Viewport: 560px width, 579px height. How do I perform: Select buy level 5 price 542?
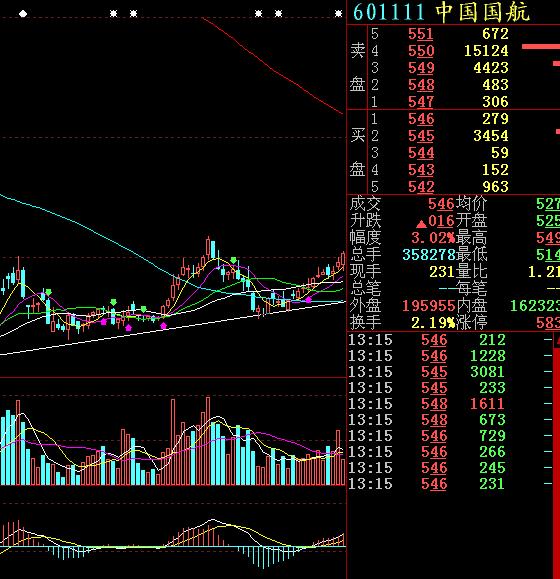[x=421, y=187]
